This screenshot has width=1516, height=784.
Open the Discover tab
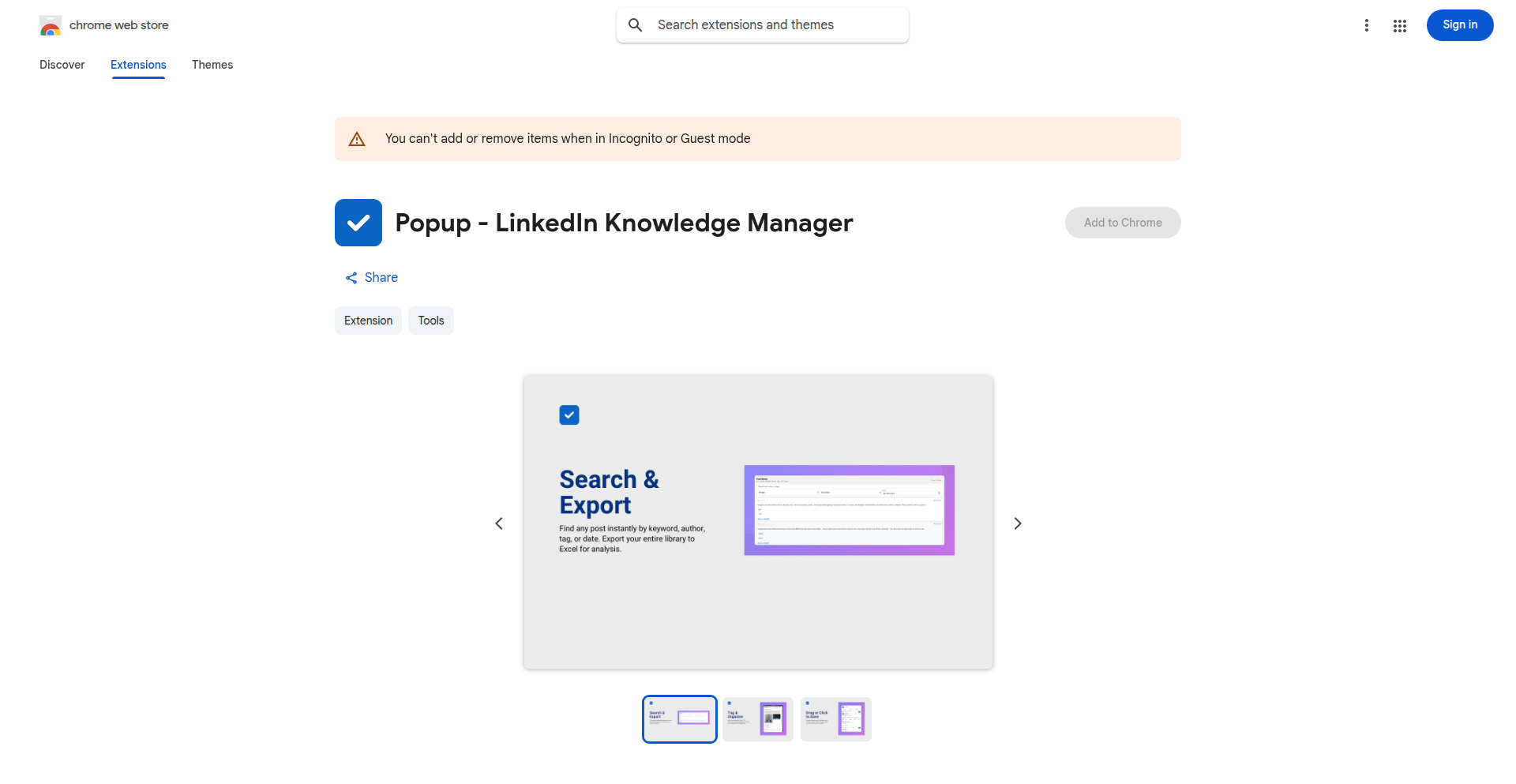[x=62, y=65]
